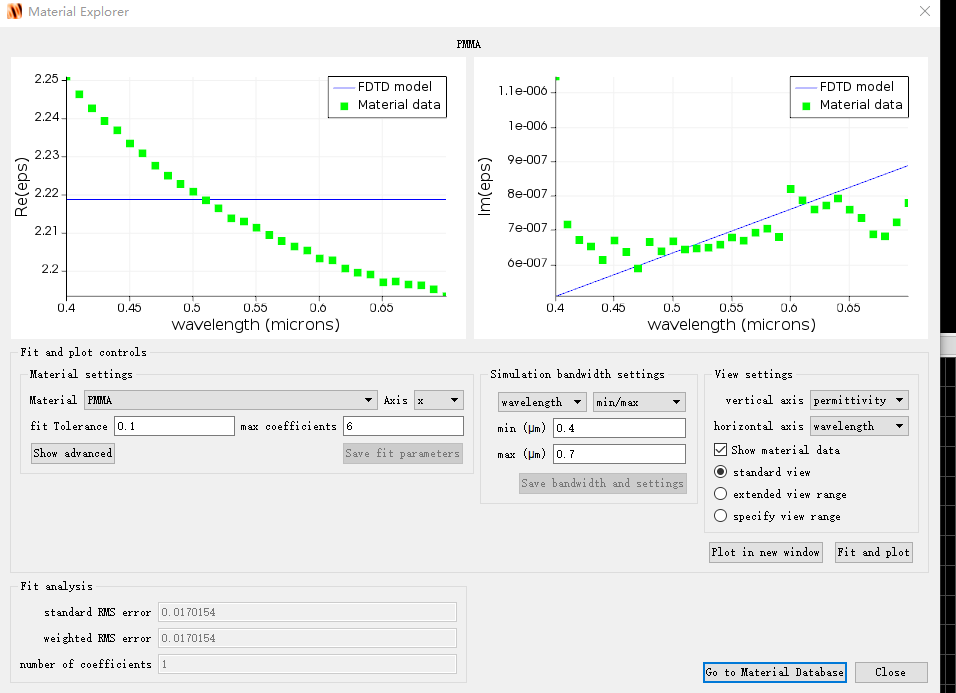The image size is (956, 693).
Task: Open the wavelength units dropdown in bandwidth settings
Action: click(x=542, y=402)
